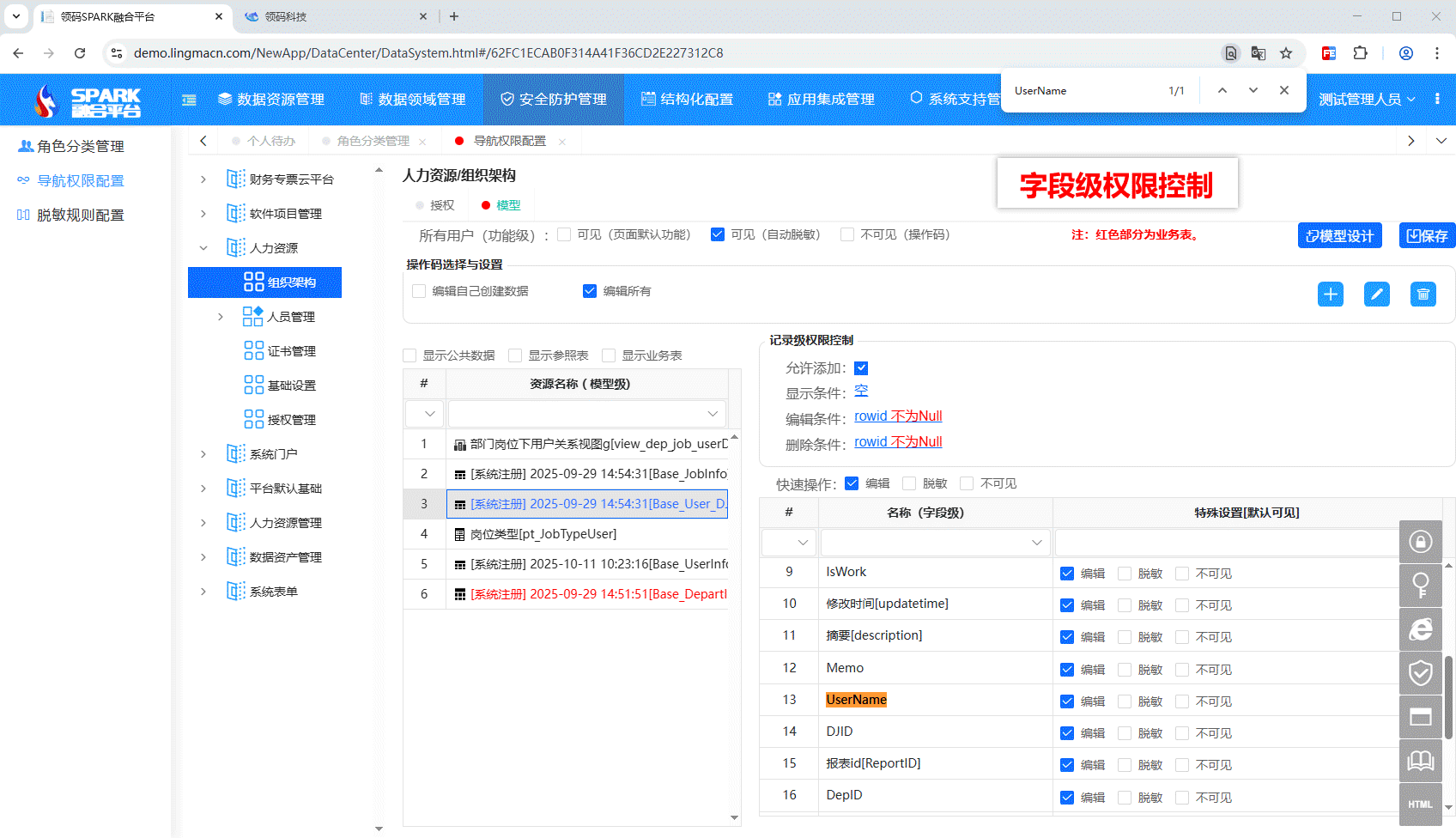Click the shield check icon on the right edge
The image size is (1456, 838).
tap(1421, 673)
